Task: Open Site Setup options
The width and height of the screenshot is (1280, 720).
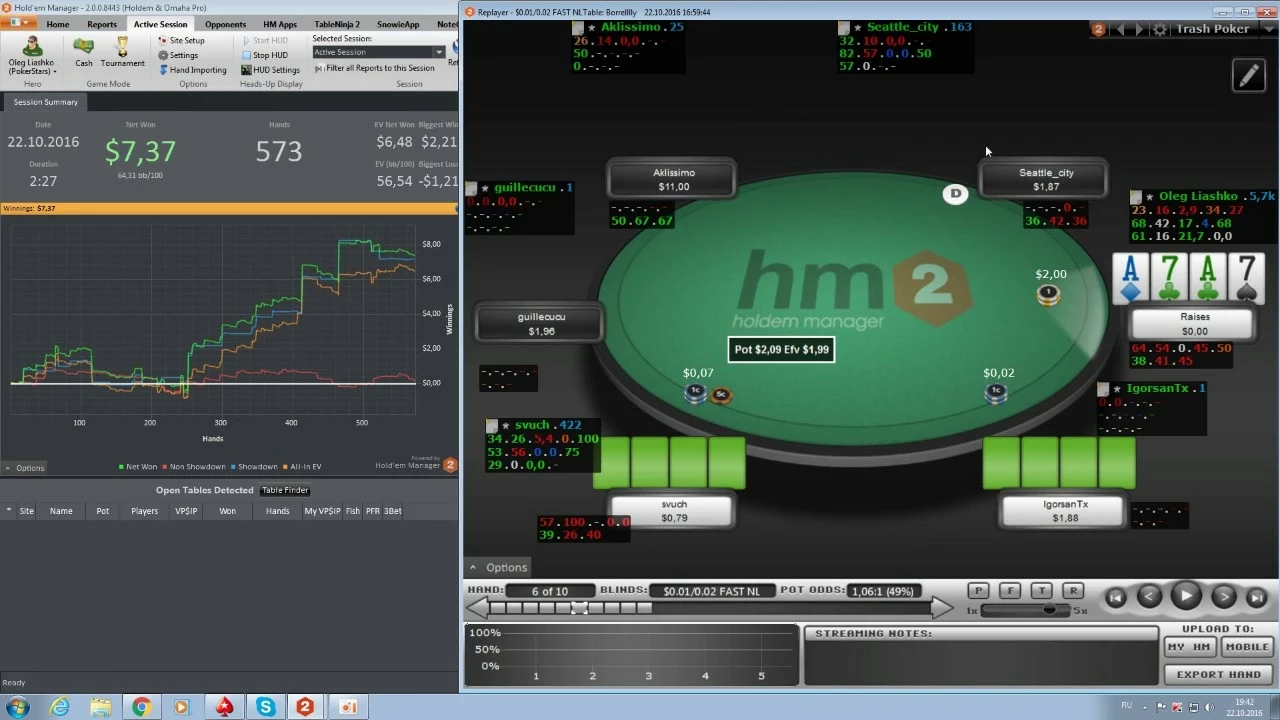Action: coord(181,41)
